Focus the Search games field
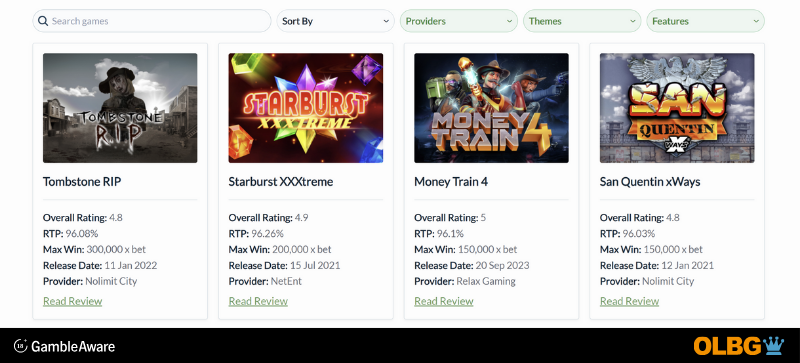The width and height of the screenshot is (800, 363). [152, 21]
